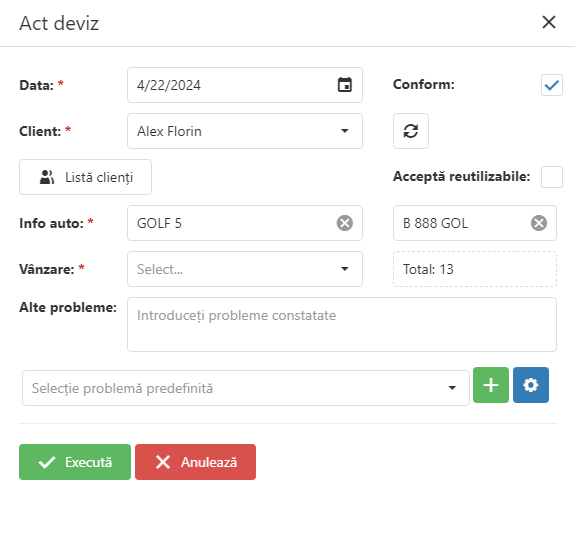The image size is (575, 548).
Task: Click the Anulează button
Action: (195, 462)
